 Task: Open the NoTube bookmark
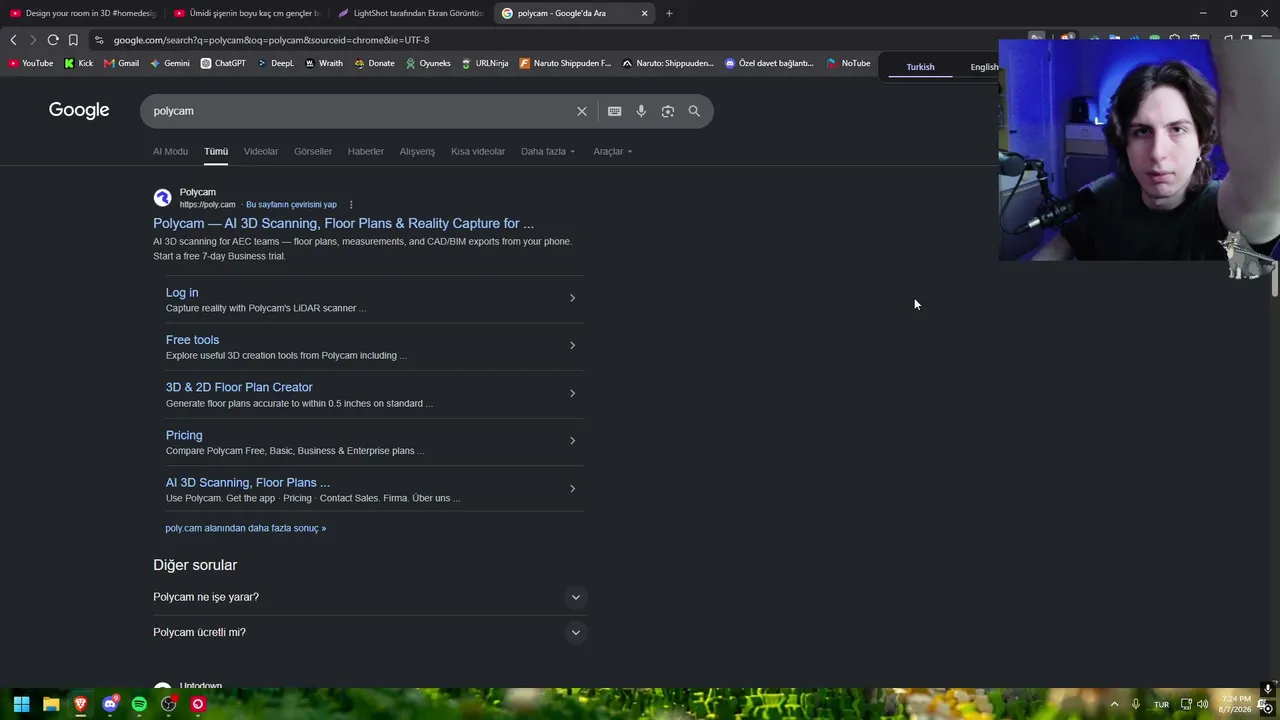coord(848,63)
